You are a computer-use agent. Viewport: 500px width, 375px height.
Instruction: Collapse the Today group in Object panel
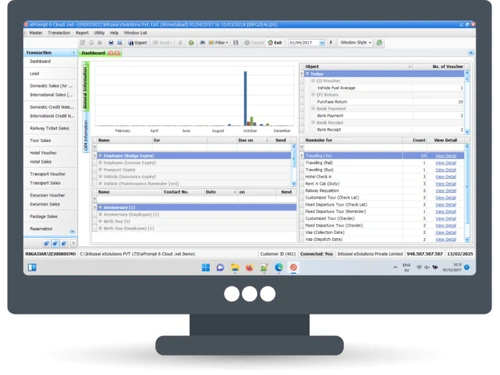(308, 74)
